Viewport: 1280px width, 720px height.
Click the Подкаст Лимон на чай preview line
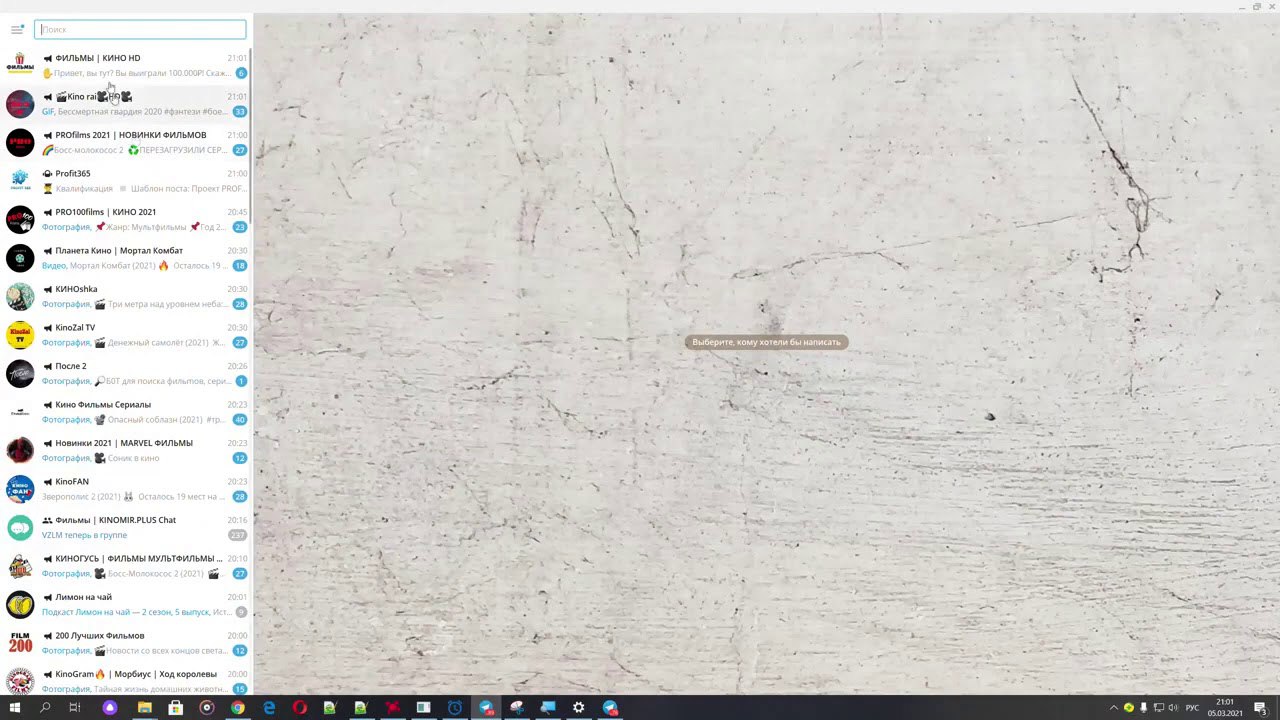tap(134, 612)
